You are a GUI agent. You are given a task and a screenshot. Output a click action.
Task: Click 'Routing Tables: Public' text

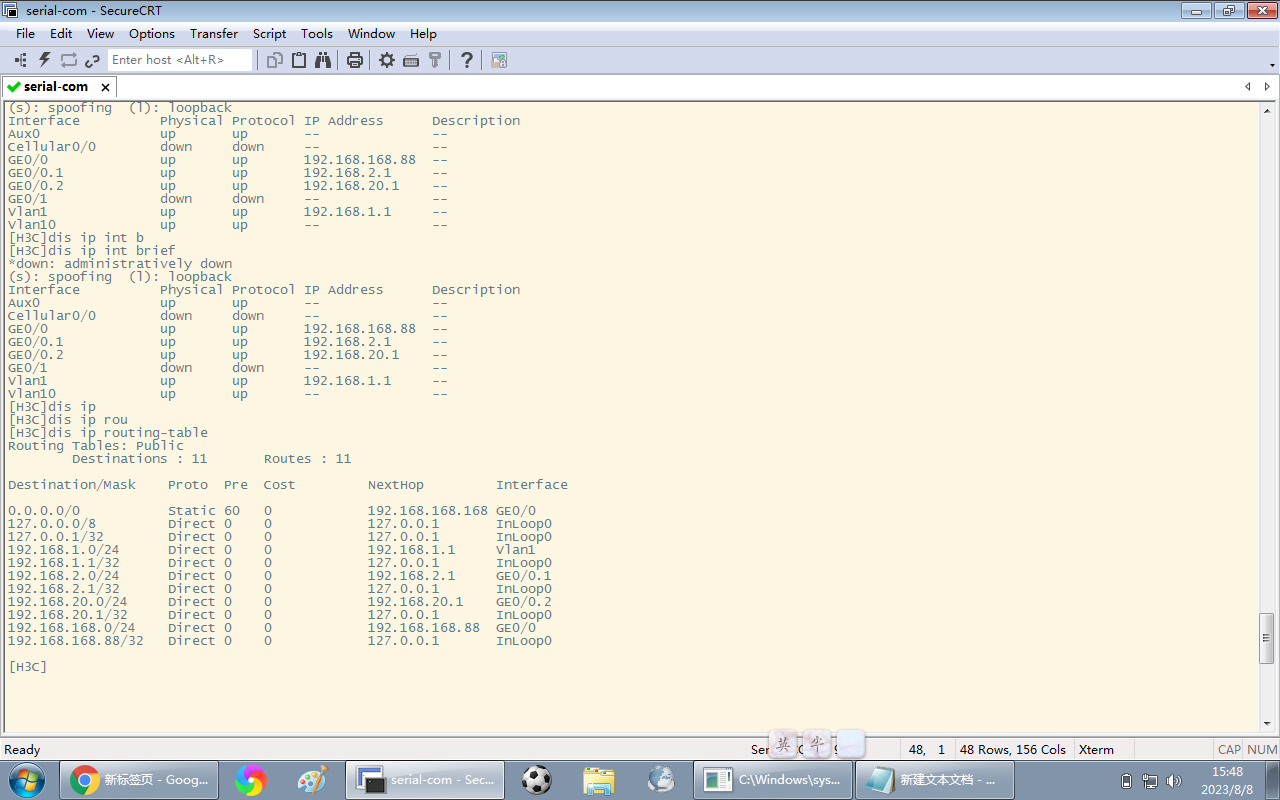tap(96, 446)
